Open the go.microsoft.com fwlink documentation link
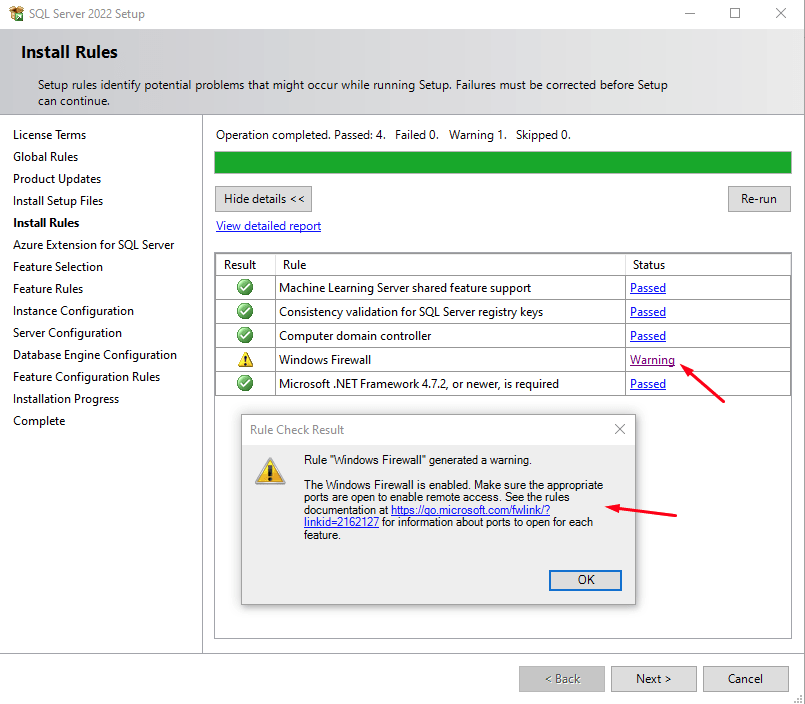805x704 pixels. [470, 510]
